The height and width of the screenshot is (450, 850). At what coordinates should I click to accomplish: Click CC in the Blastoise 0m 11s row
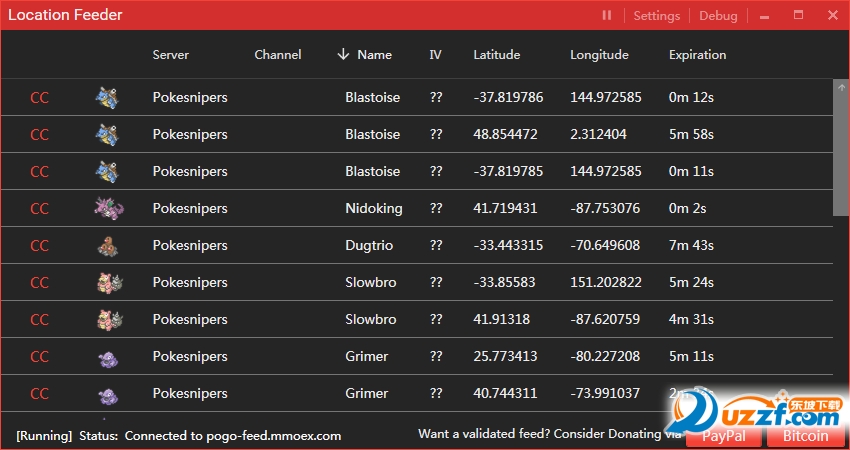click(39, 171)
